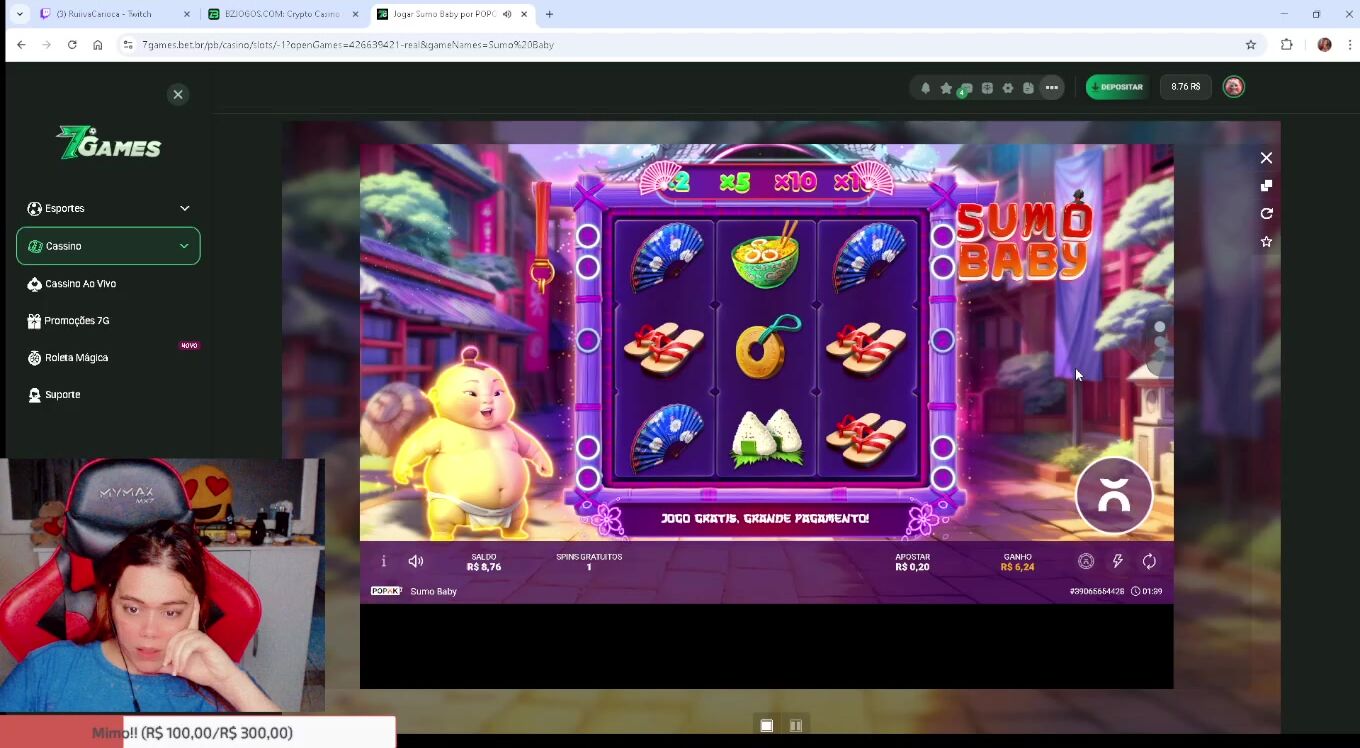The height and width of the screenshot is (748, 1360).
Task: Select single-view layout icon
Action: [x=767, y=726]
